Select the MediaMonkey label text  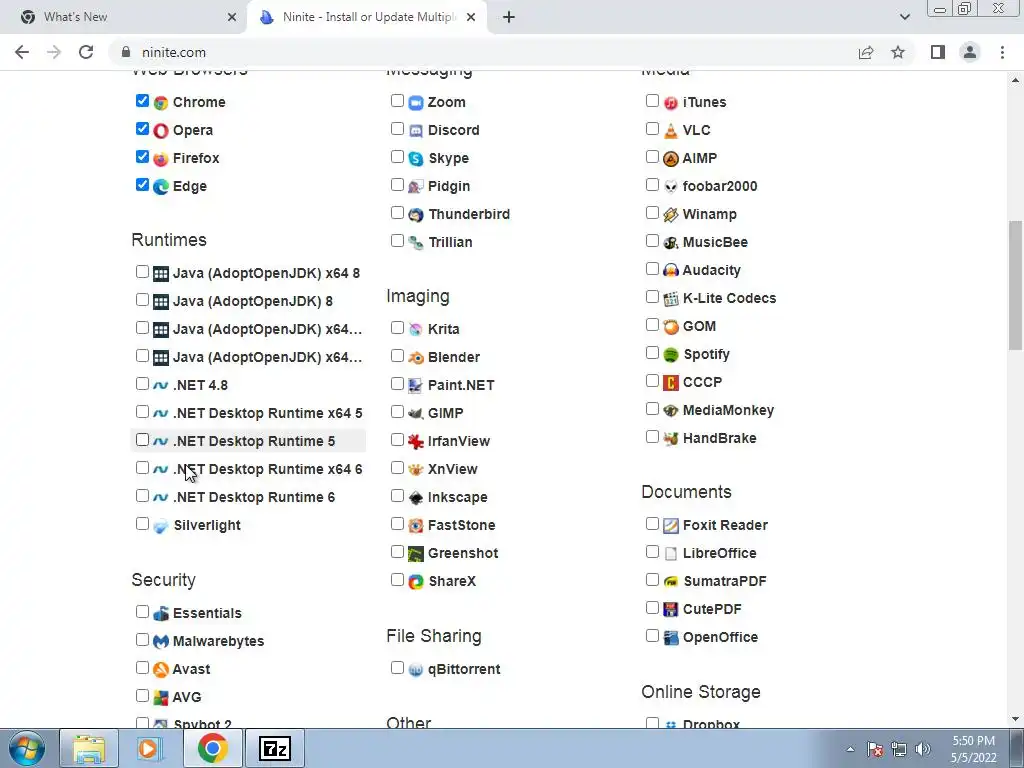click(728, 411)
